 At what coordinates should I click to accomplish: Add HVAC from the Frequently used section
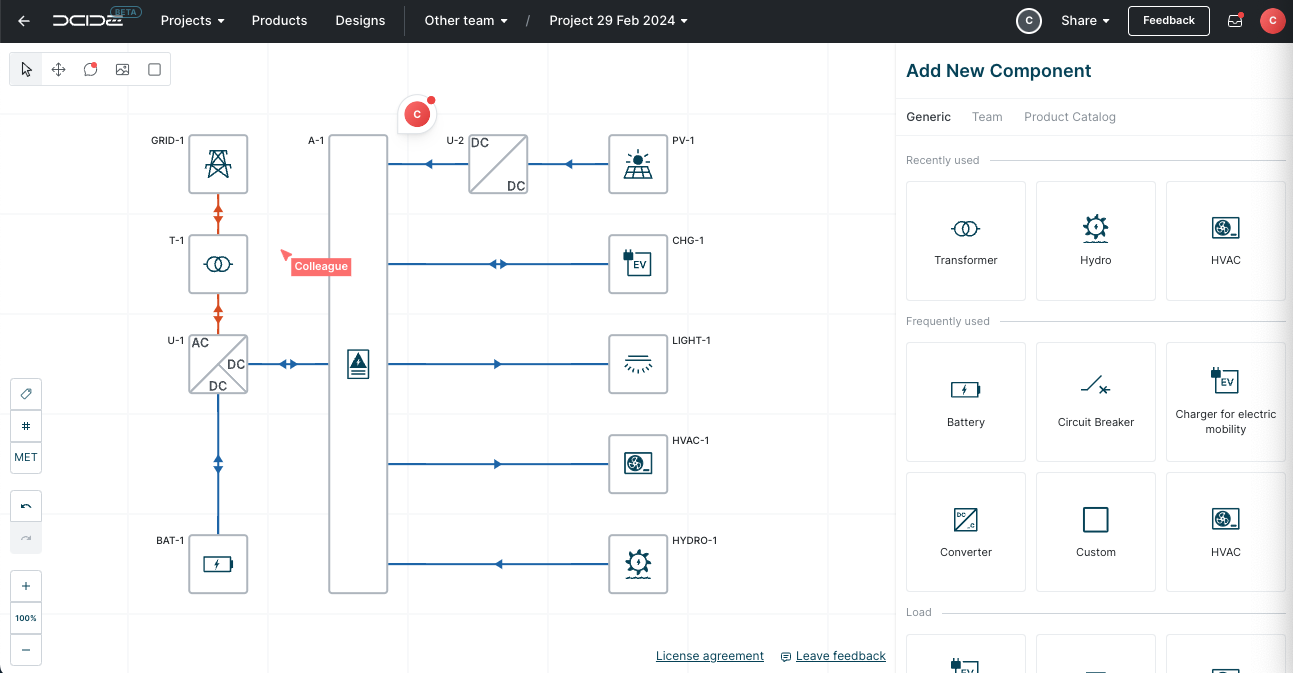(x=1226, y=532)
